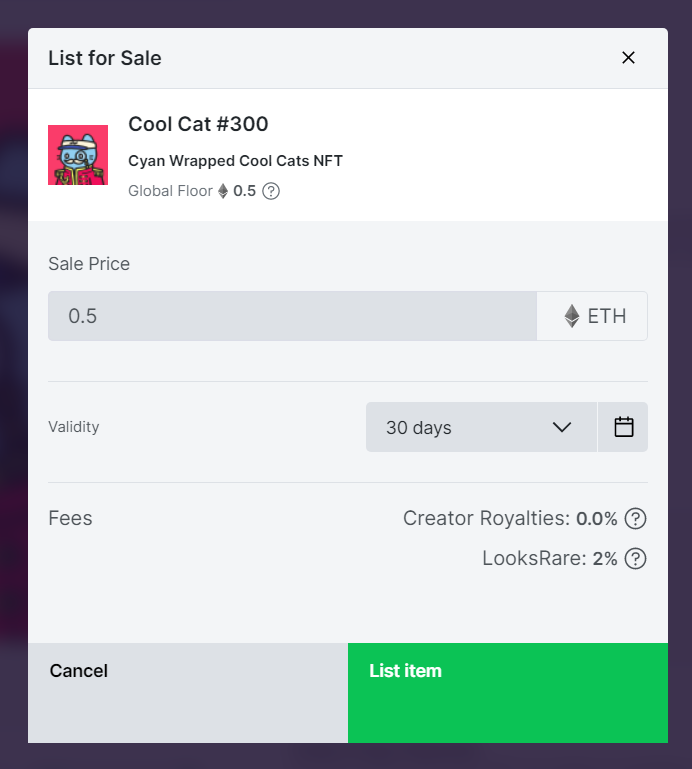Screen dimensions: 692x769
Task: Click the Cool Cat #300 title
Action: click(198, 124)
